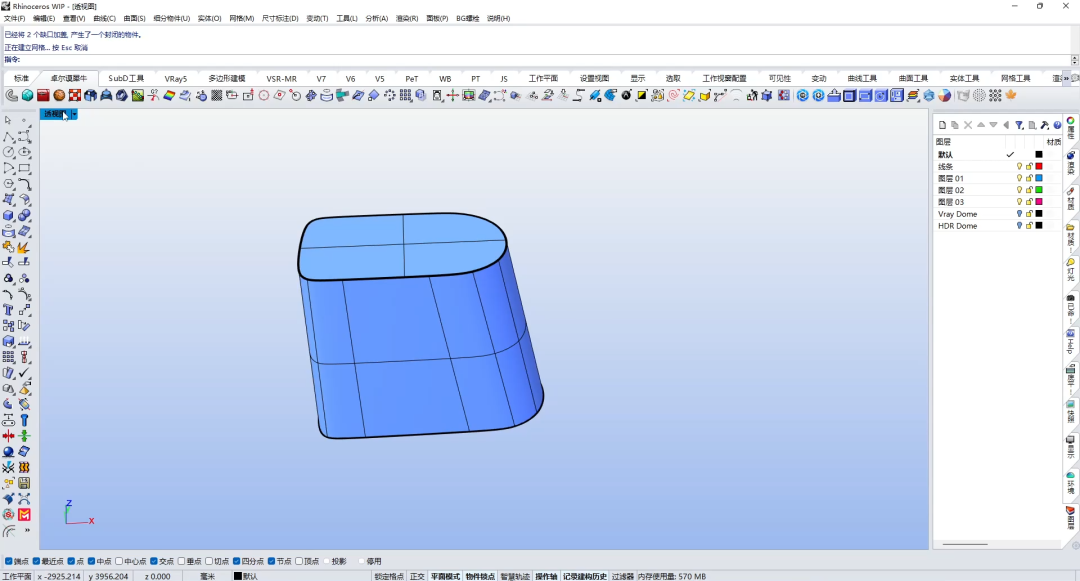
Task: Expand the toolbar tabs overflow arrow
Action: pos(1067,78)
